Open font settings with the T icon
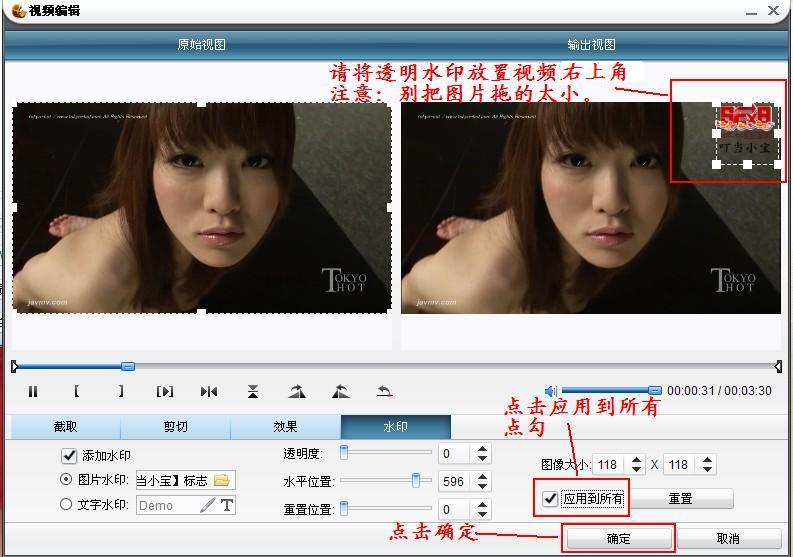 click(227, 505)
